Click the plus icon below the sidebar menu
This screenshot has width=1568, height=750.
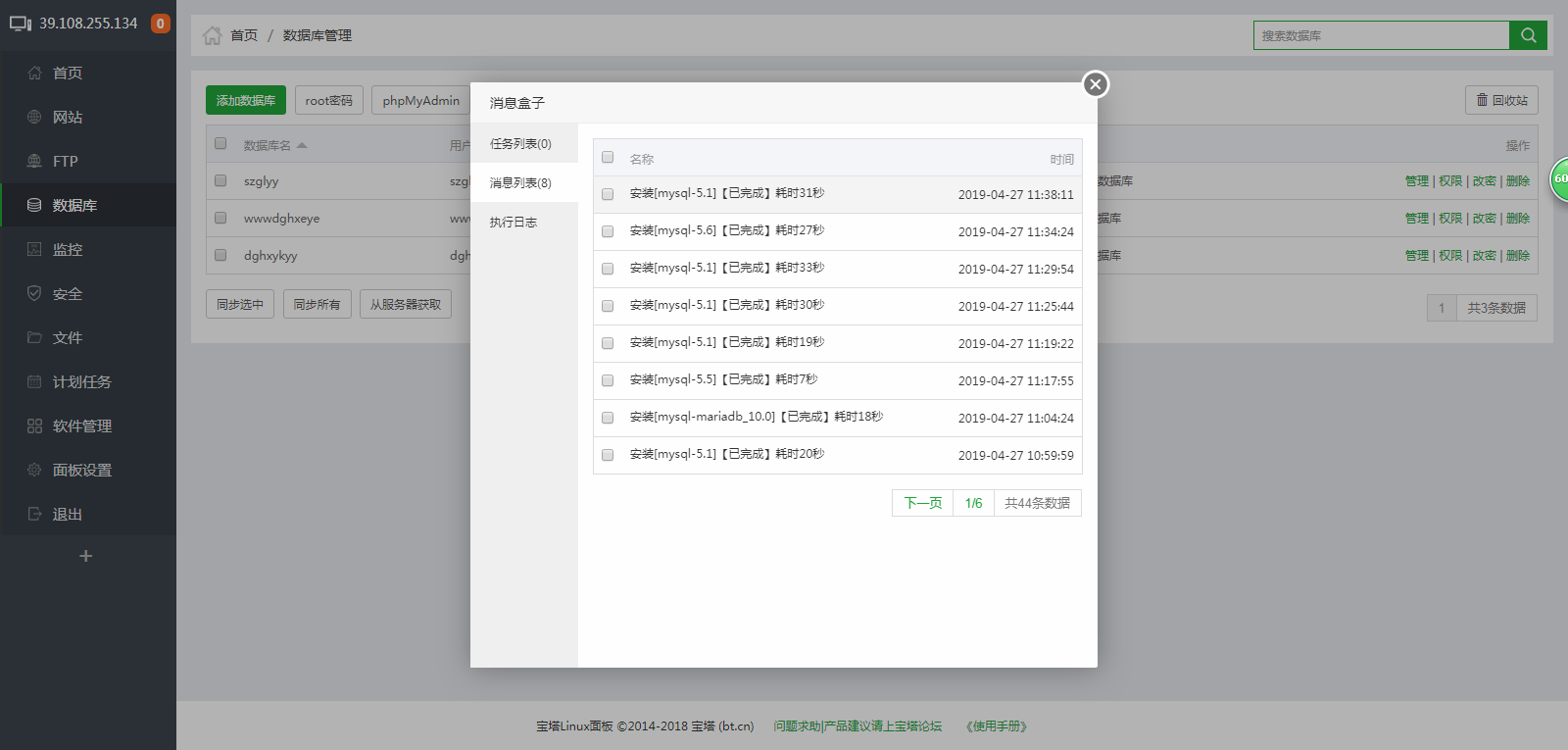[x=86, y=556]
